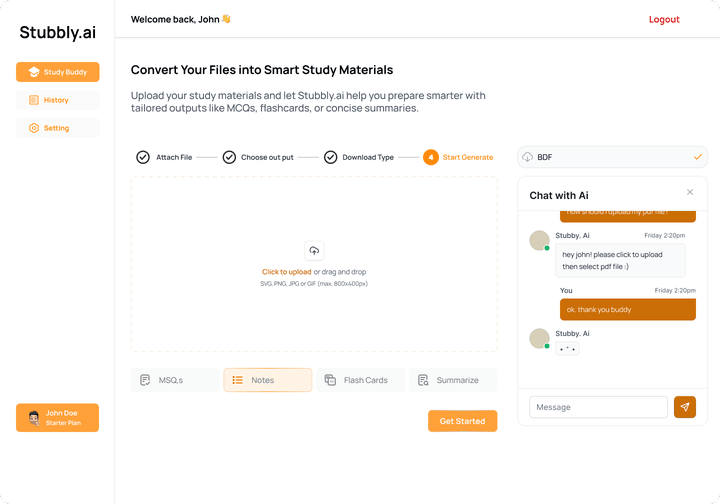Image resolution: width=720 pixels, height=504 pixels.
Task: Click the Get Started button
Action: pos(462,421)
